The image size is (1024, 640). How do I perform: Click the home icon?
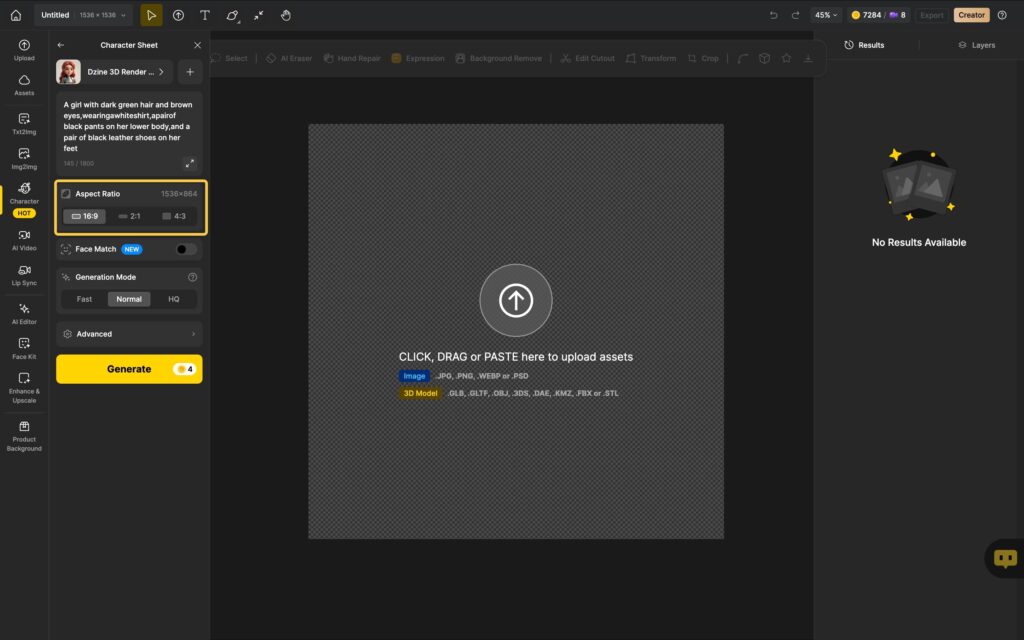(15, 15)
